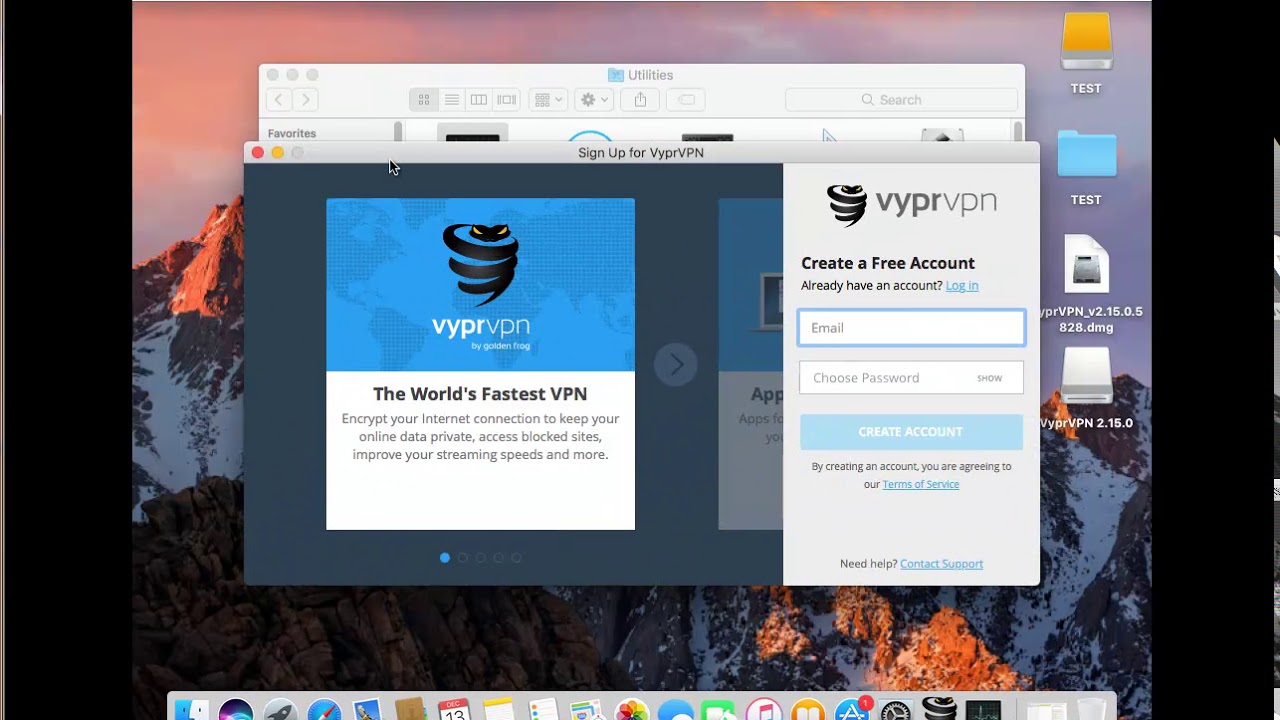
Task: Open Notes from the dock
Action: point(498,710)
